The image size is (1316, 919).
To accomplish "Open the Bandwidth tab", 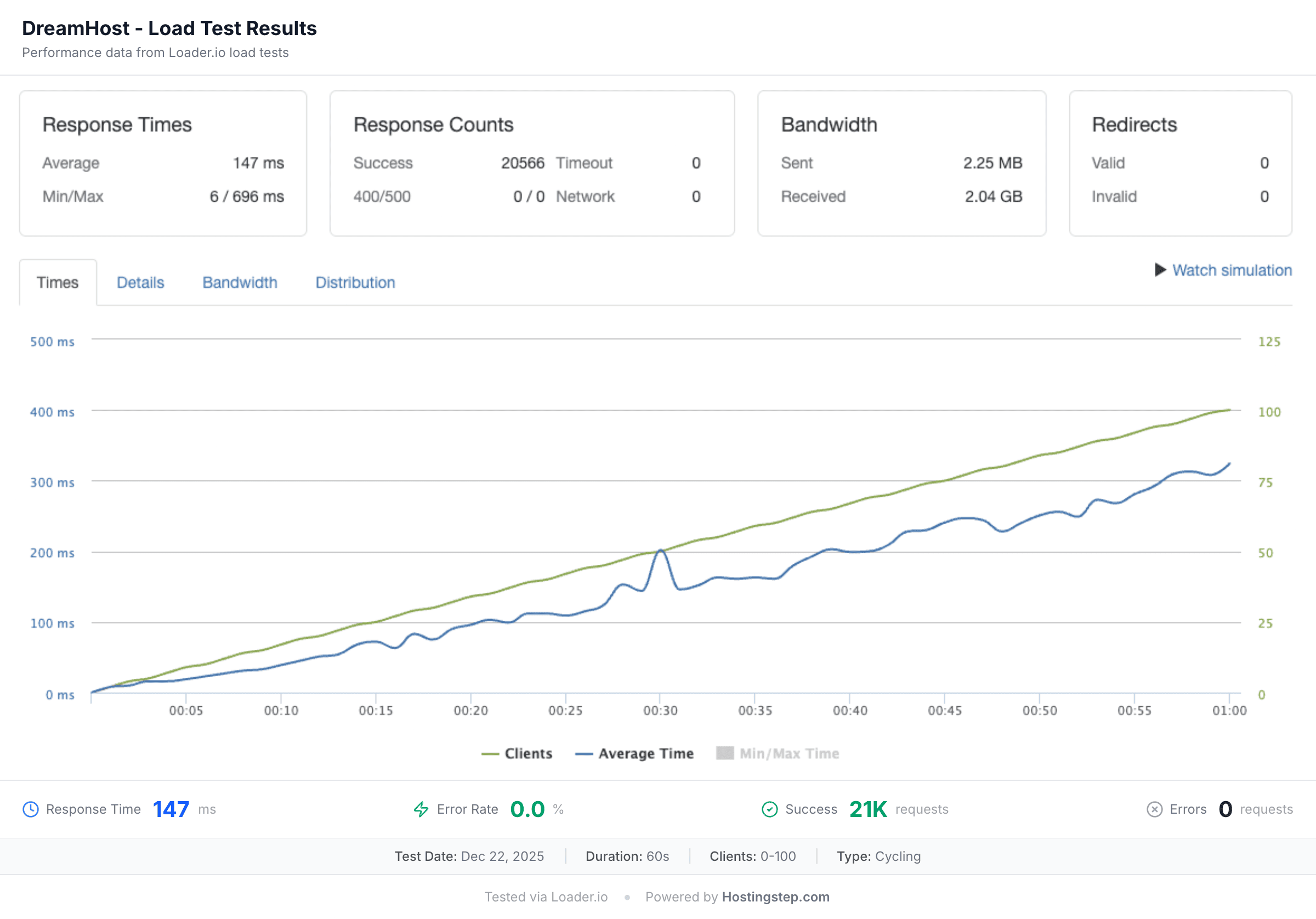I will [240, 282].
